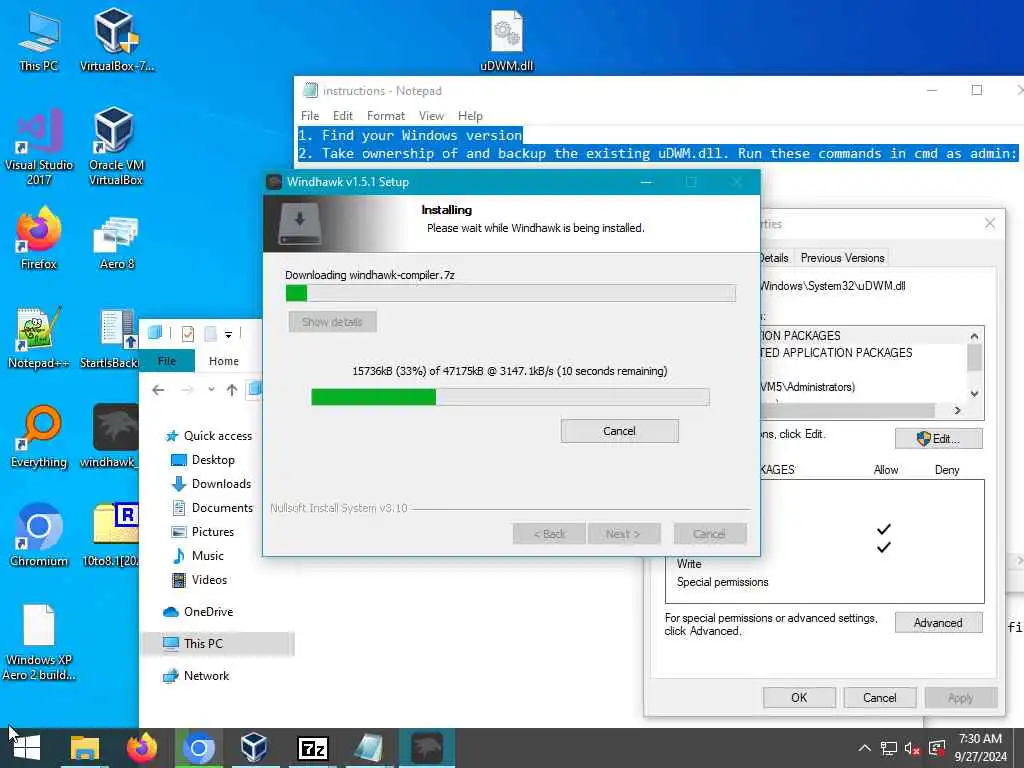Cancel the windhawk-compiler download
Screen dimensions: 1024x768
click(619, 431)
